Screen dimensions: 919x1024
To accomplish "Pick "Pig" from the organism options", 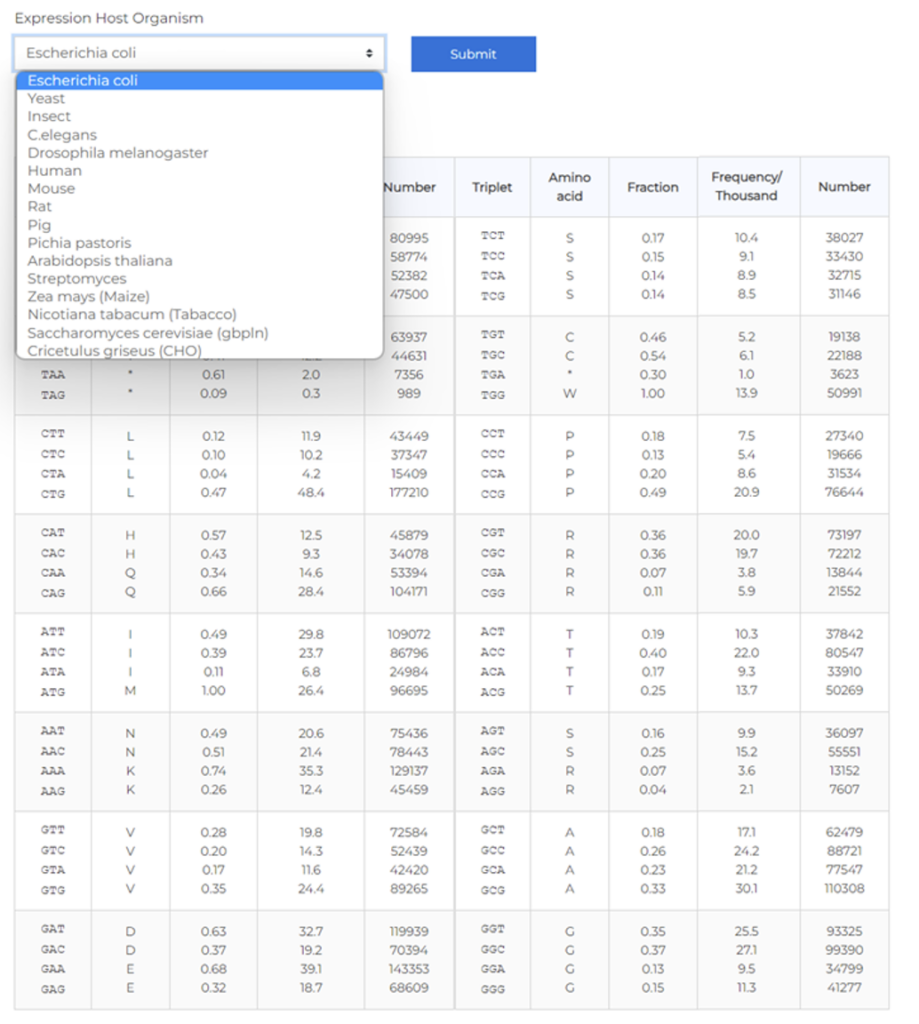I will click(38, 224).
